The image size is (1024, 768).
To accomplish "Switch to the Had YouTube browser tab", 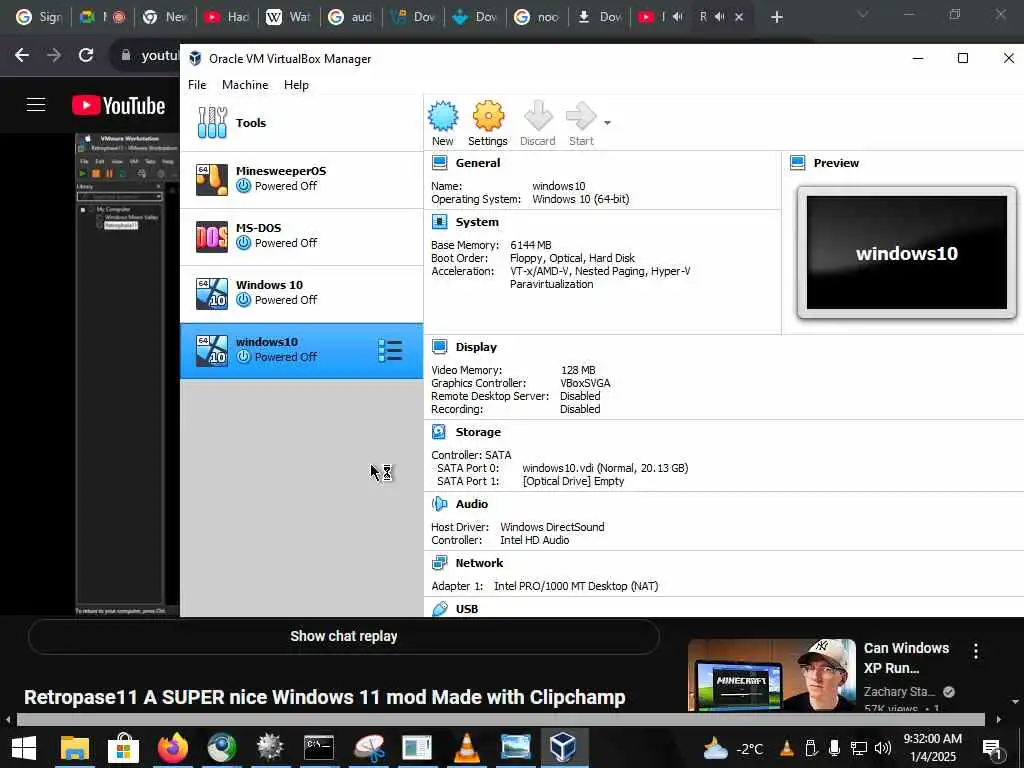I will coord(227,17).
